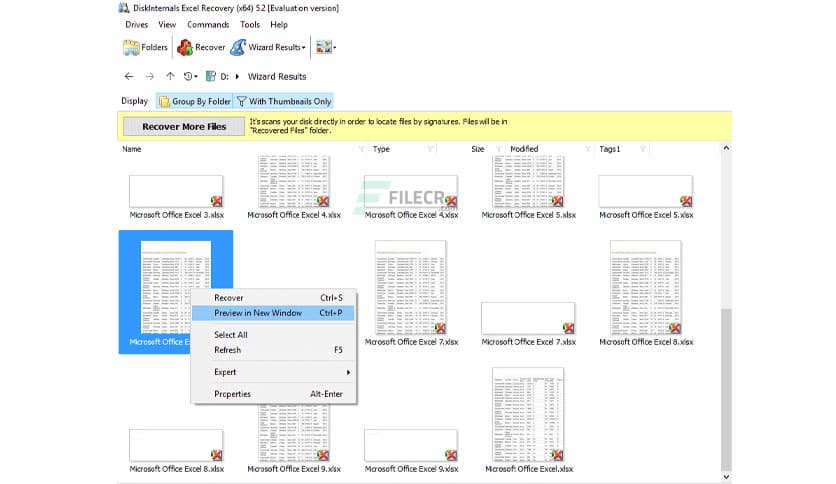Sort by the Tags1 column header
The height and width of the screenshot is (484, 836).
609,149
